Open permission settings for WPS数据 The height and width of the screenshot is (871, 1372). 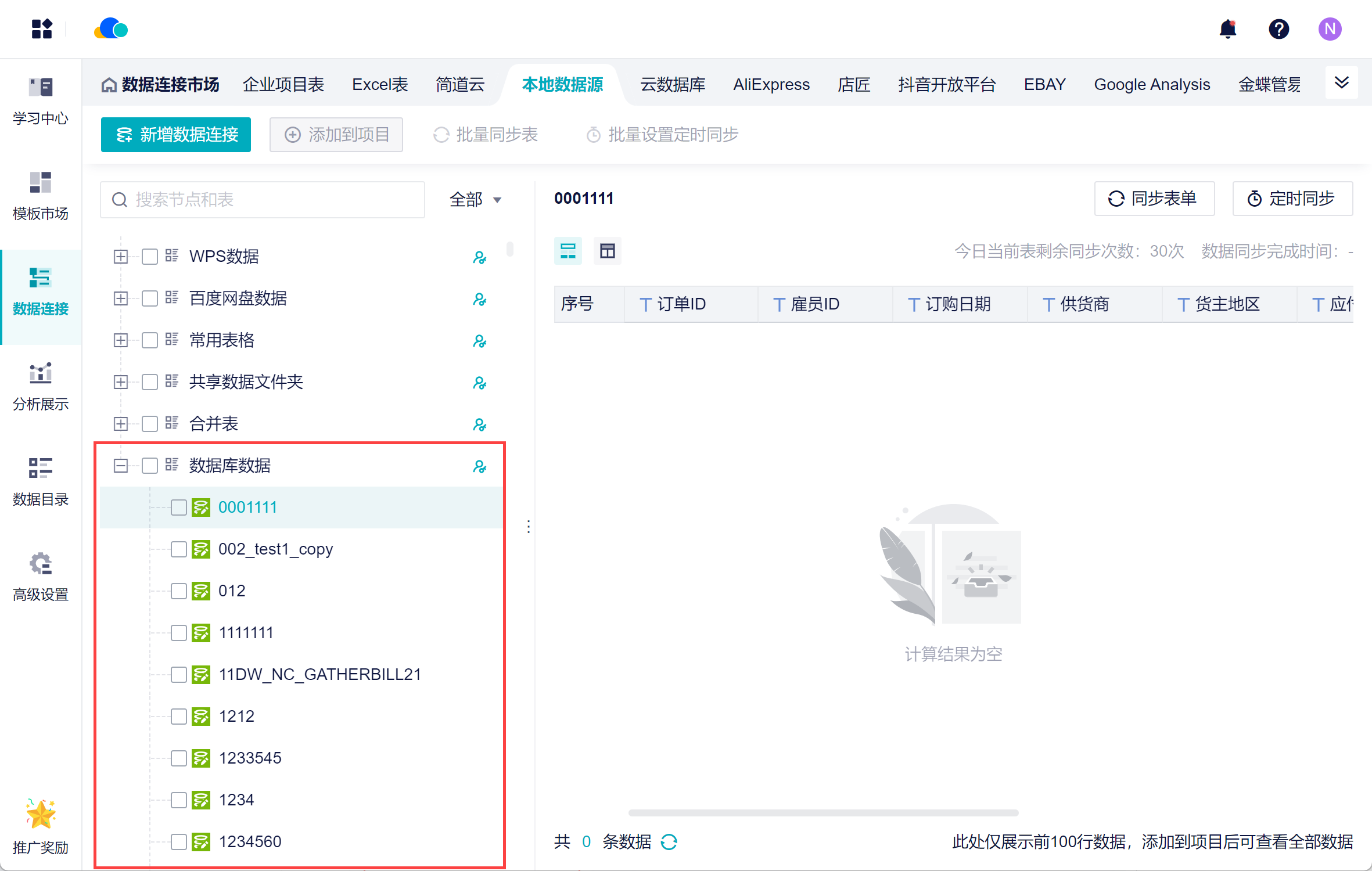coord(479,257)
